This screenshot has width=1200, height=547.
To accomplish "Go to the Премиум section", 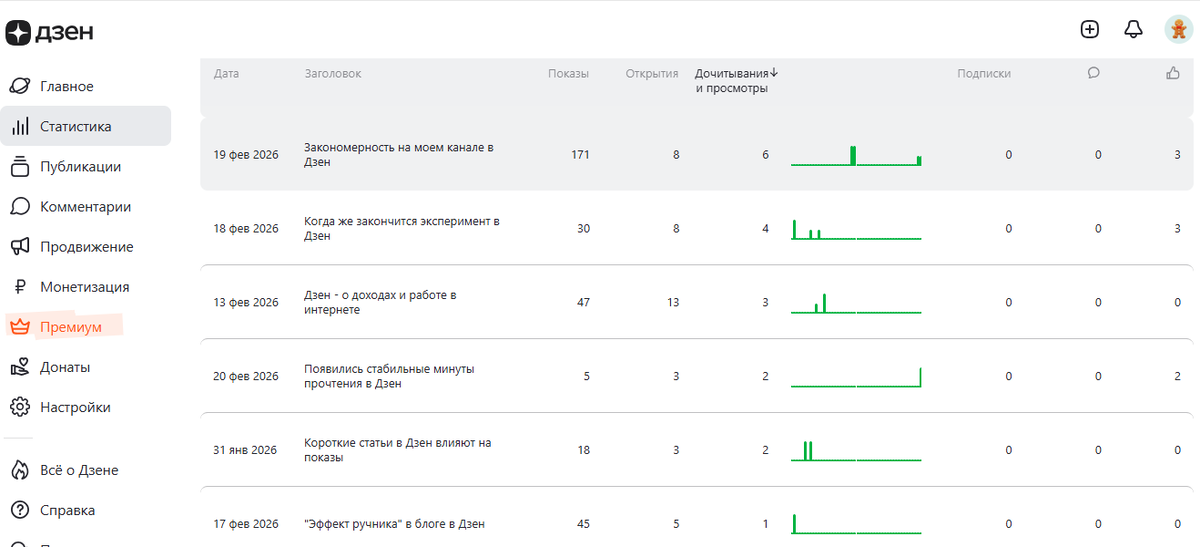I will [70, 327].
